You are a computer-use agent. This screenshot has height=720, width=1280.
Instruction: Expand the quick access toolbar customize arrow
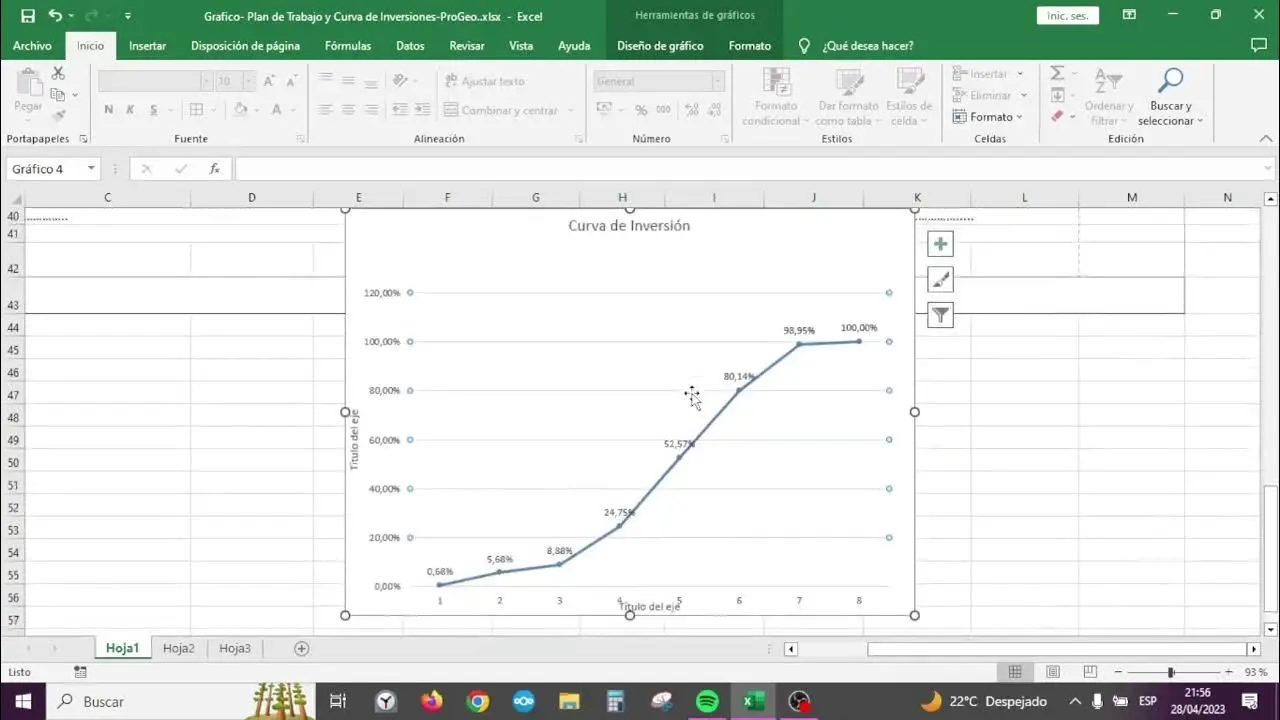click(128, 16)
